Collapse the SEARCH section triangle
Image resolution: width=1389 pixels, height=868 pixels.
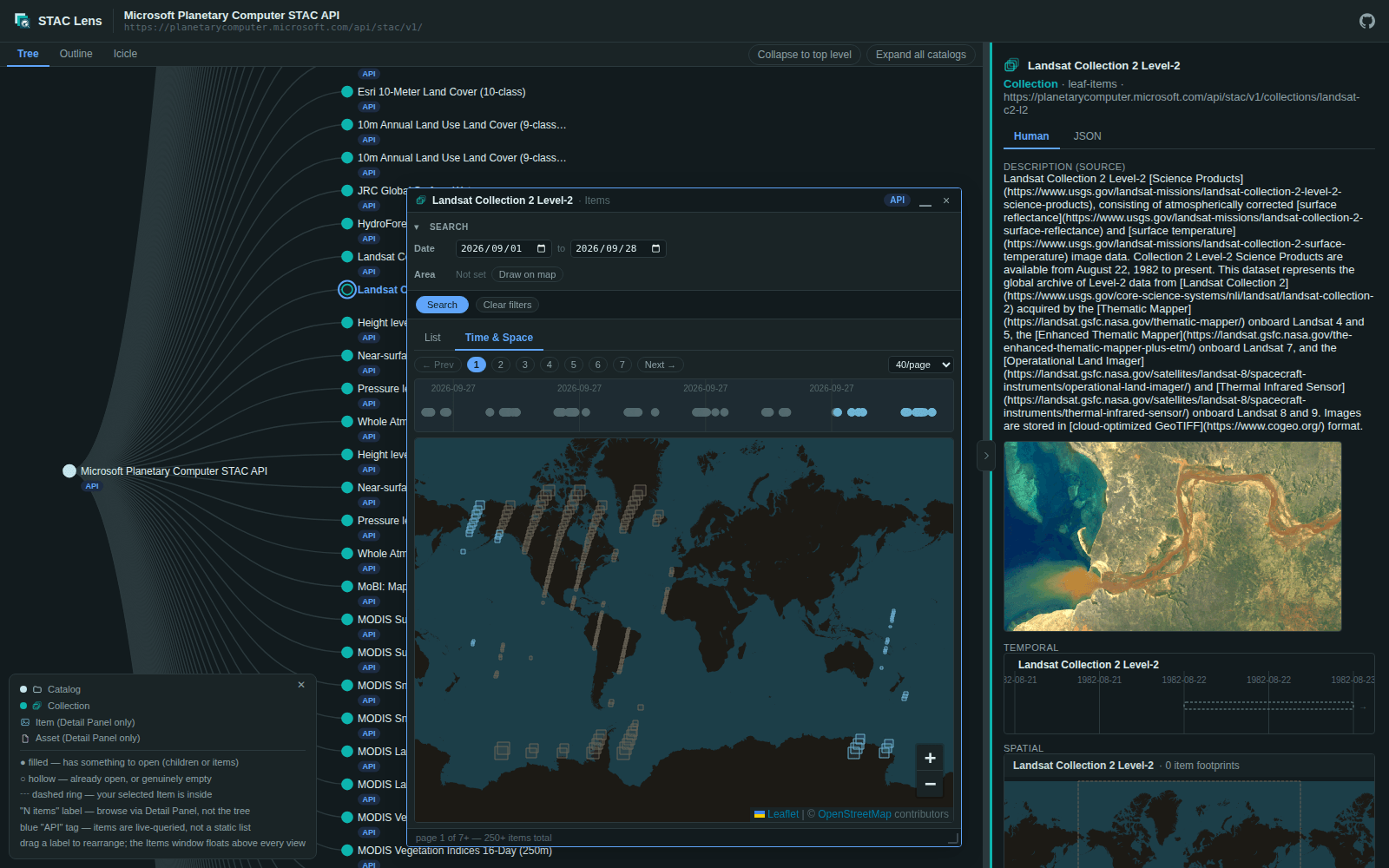point(417,227)
